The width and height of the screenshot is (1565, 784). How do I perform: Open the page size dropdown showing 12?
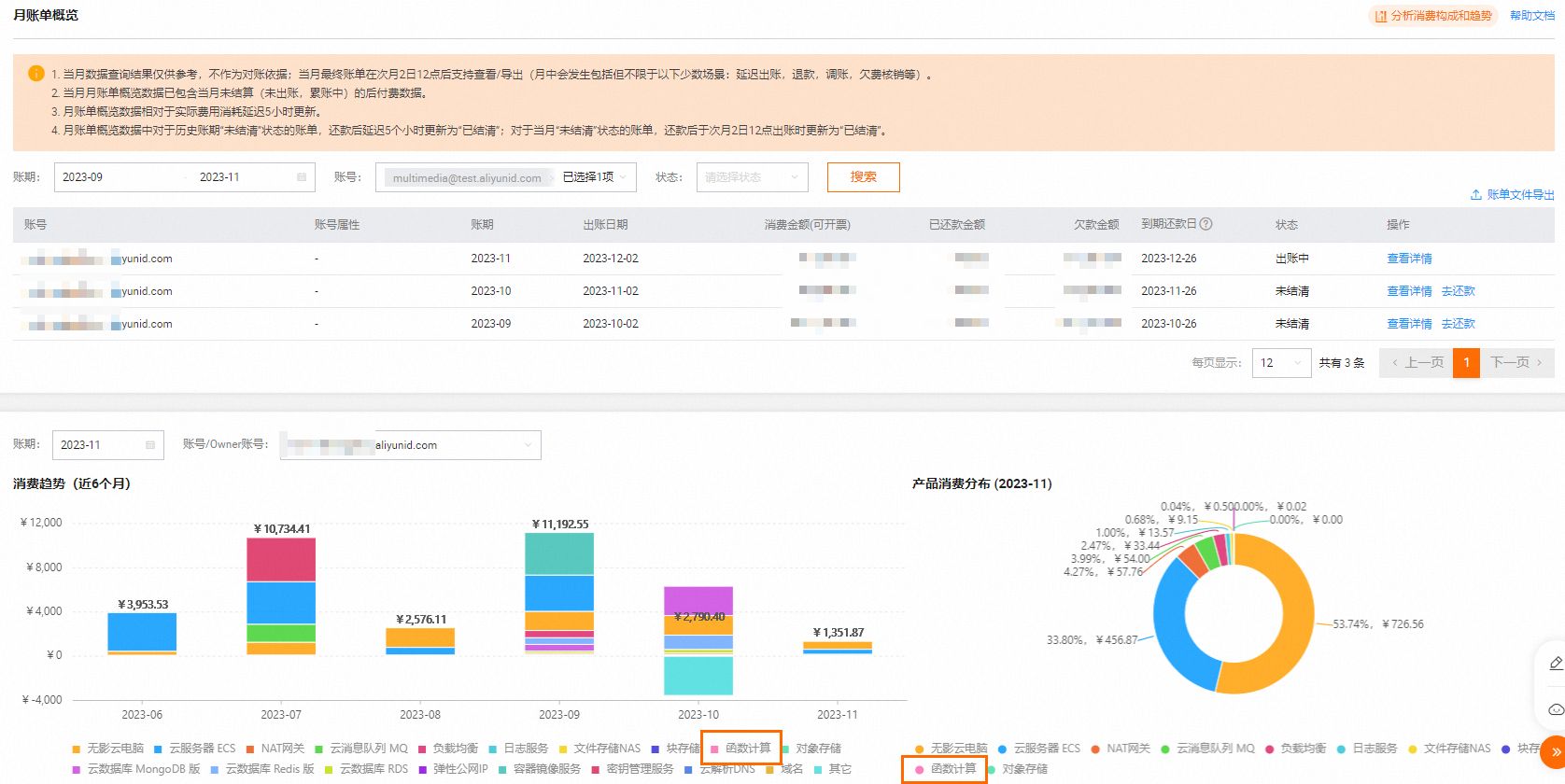tap(1281, 363)
